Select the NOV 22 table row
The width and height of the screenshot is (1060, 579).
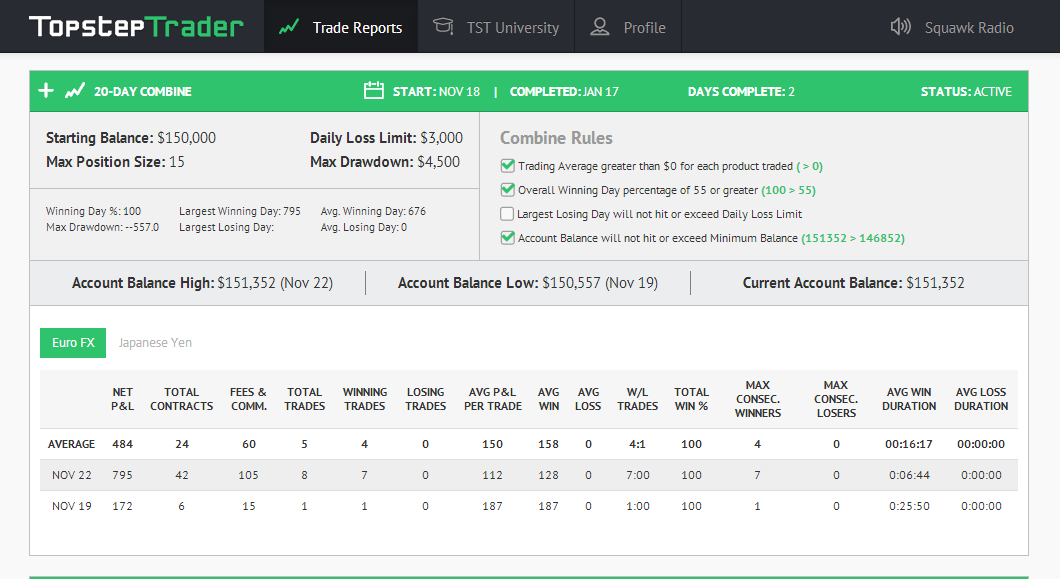tap(529, 475)
